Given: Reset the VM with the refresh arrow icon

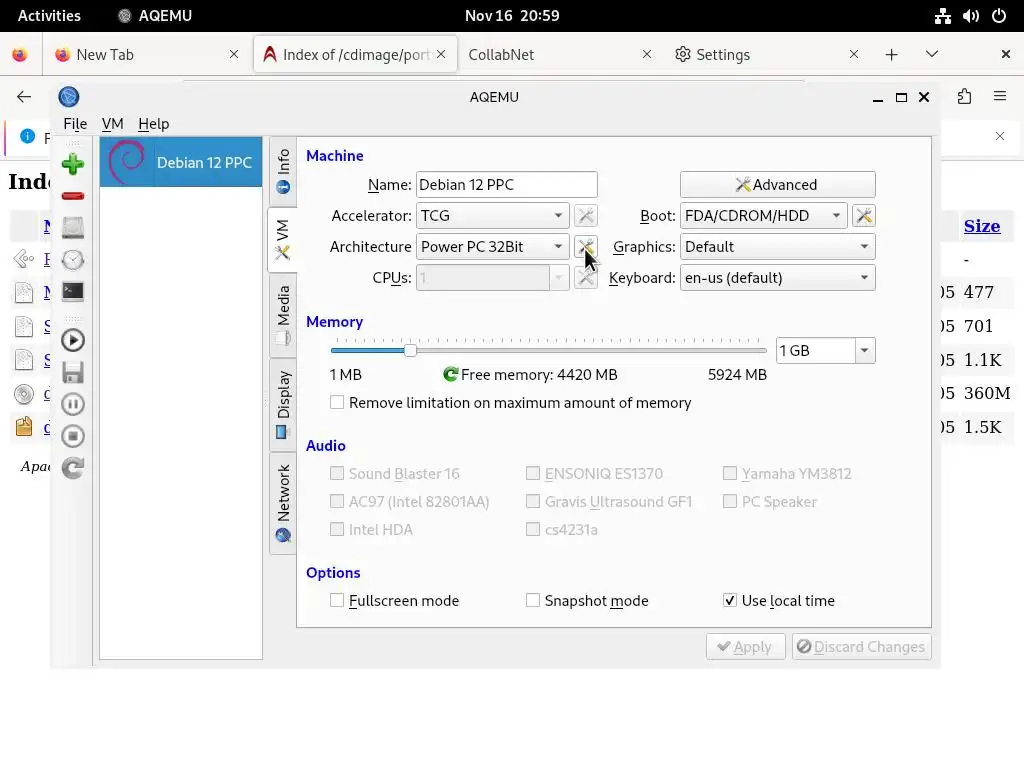Looking at the screenshot, I should click(x=72, y=468).
